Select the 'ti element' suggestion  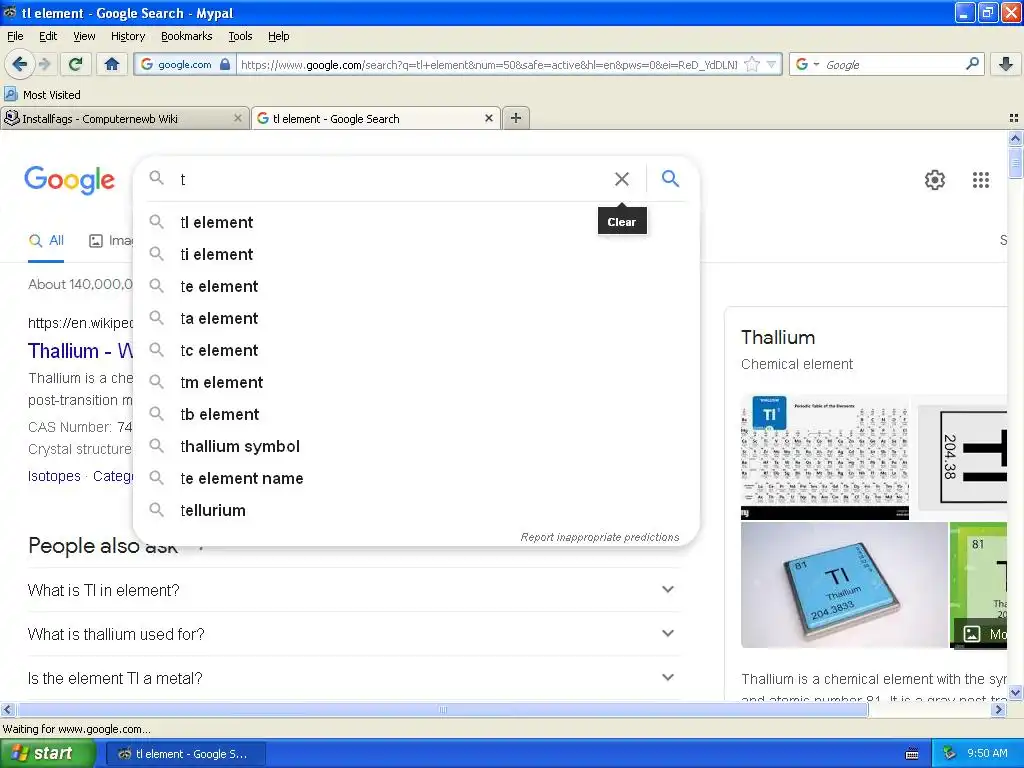point(415,254)
